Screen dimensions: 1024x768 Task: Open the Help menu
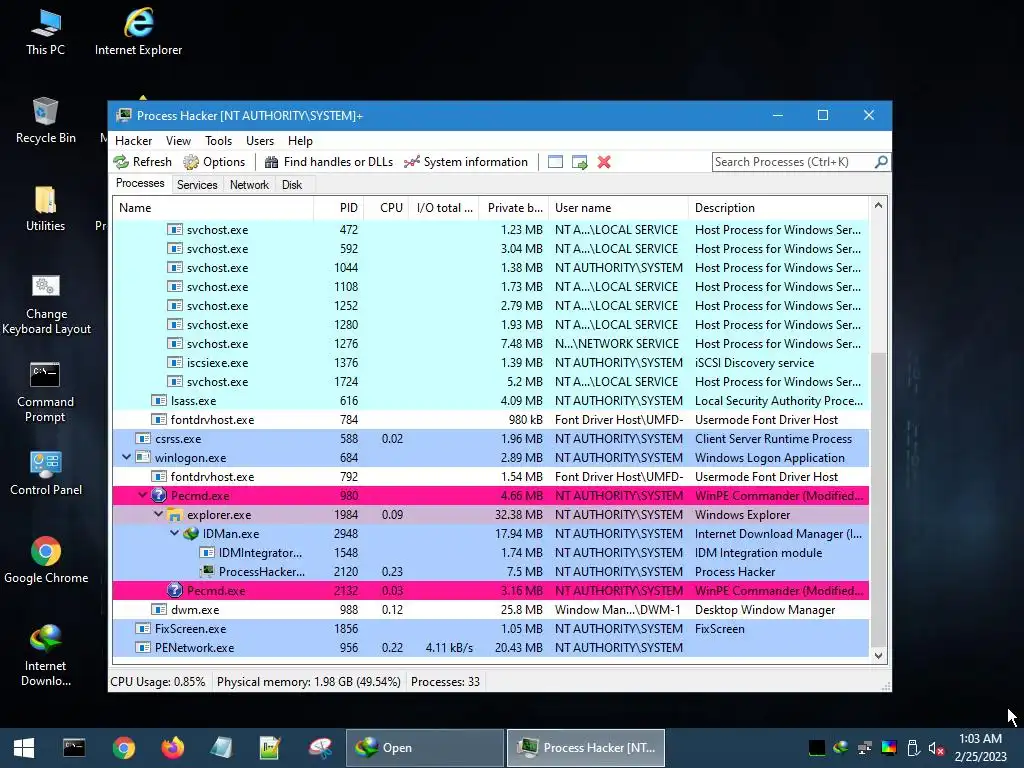[300, 140]
